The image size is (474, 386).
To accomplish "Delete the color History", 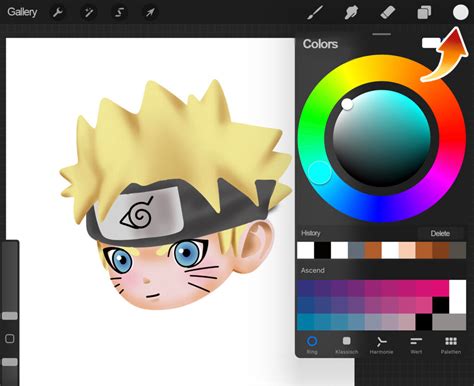I will tap(440, 233).
